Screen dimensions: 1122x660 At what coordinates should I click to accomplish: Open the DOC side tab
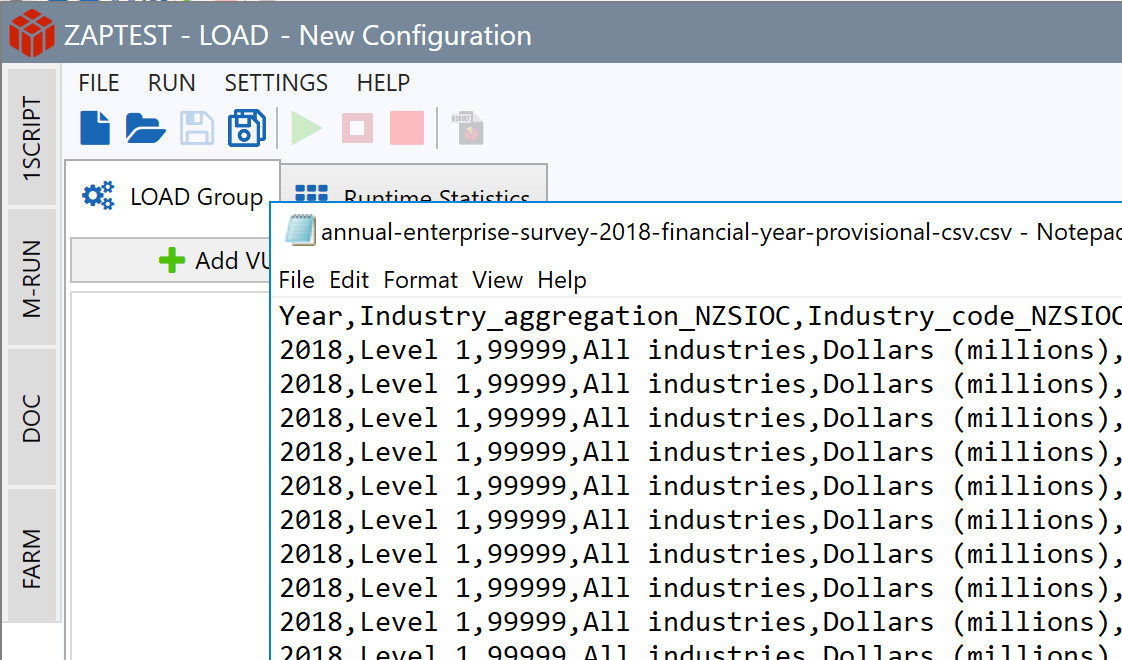(x=33, y=418)
